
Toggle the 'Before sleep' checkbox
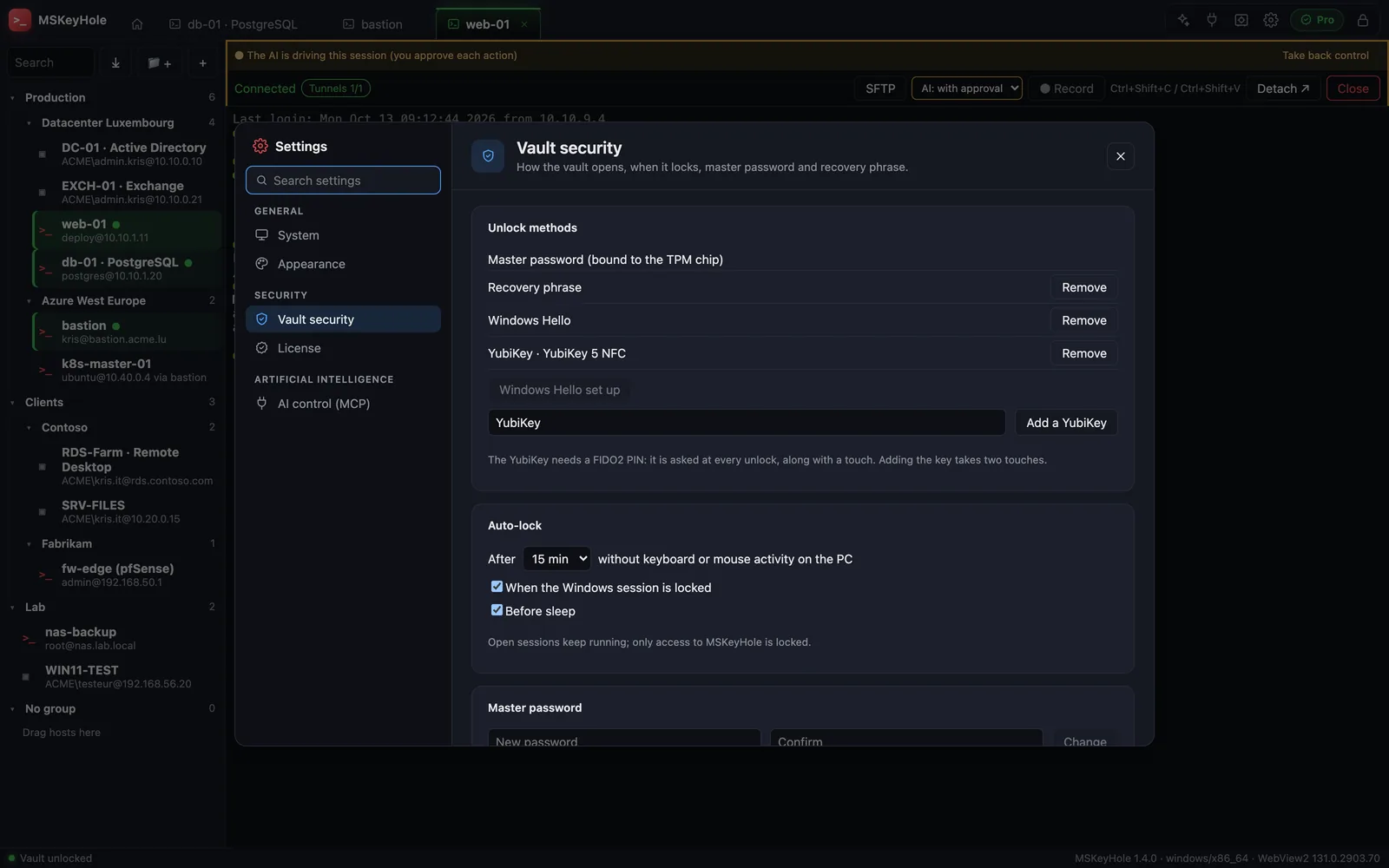coord(497,610)
